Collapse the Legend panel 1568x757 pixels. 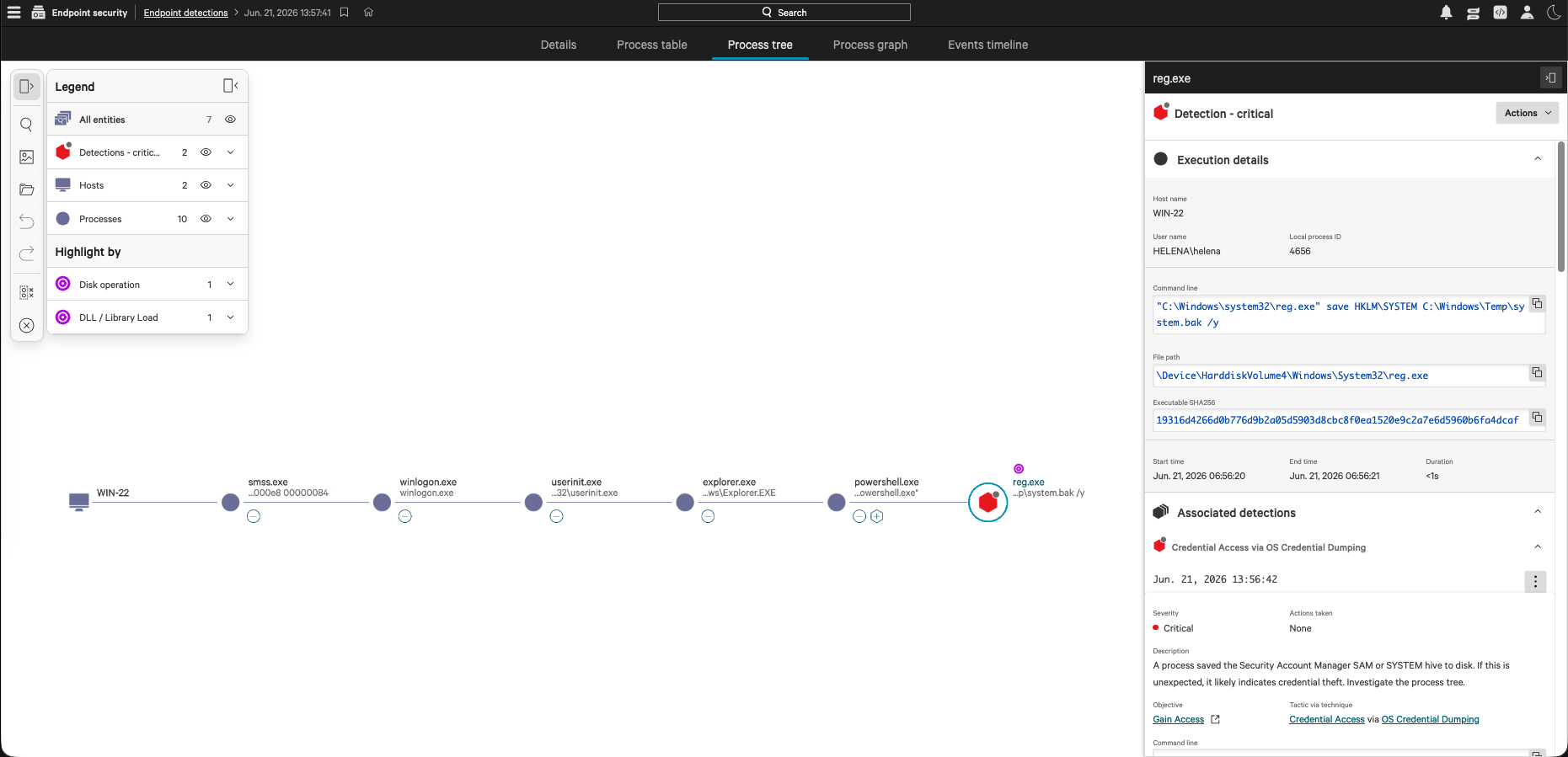point(230,86)
